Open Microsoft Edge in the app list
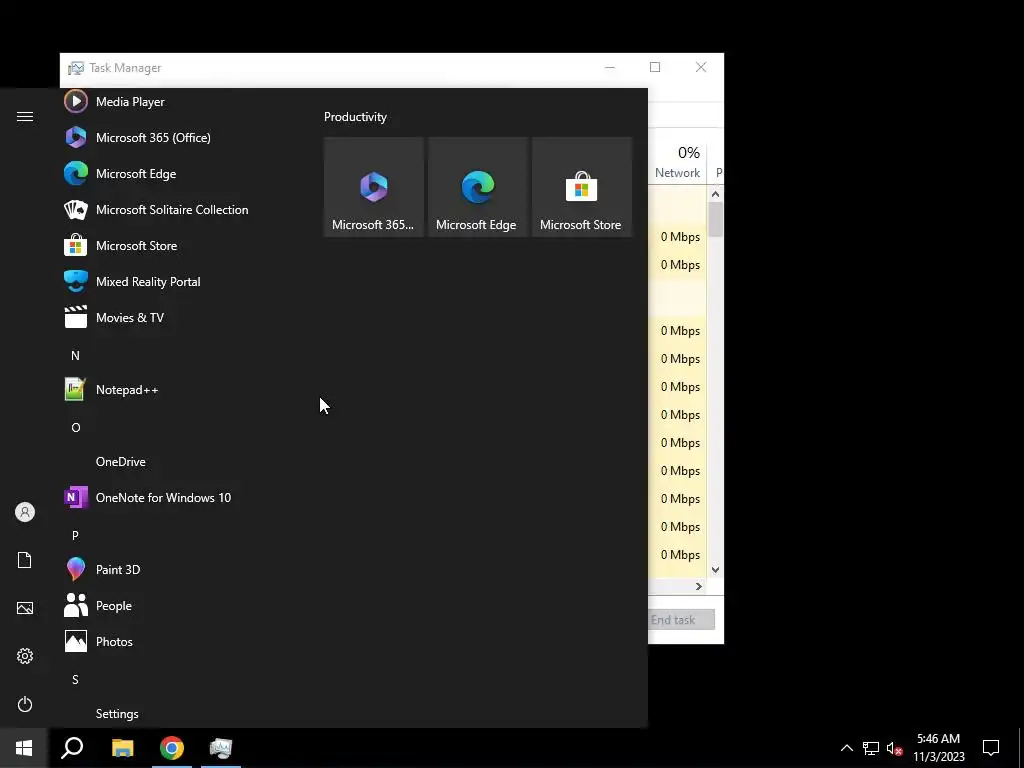Screen dimensions: 1024x768 coord(176,174)
